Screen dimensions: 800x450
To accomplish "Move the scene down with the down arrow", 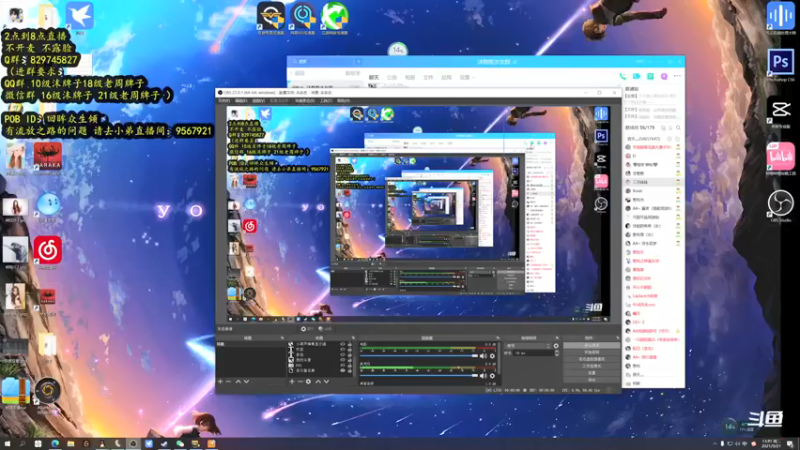I will pyautogui.click(x=246, y=382).
